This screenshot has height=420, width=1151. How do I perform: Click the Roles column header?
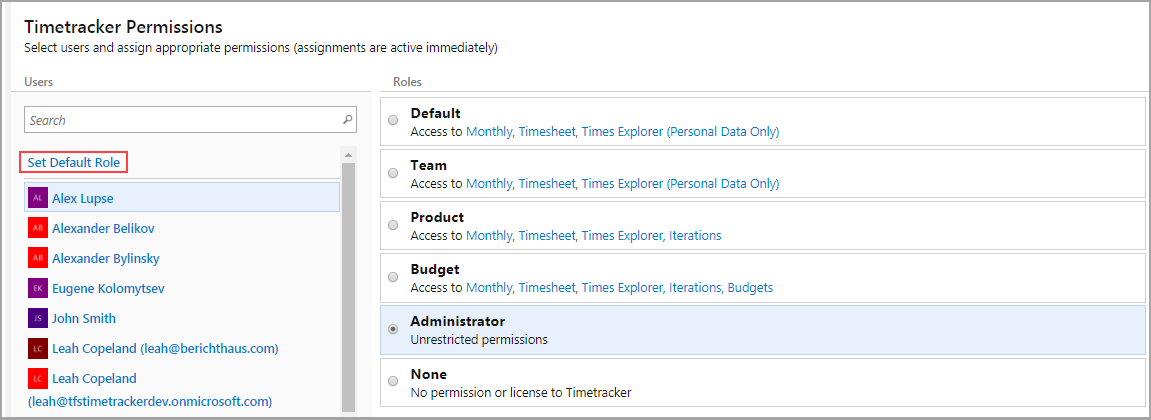407,82
